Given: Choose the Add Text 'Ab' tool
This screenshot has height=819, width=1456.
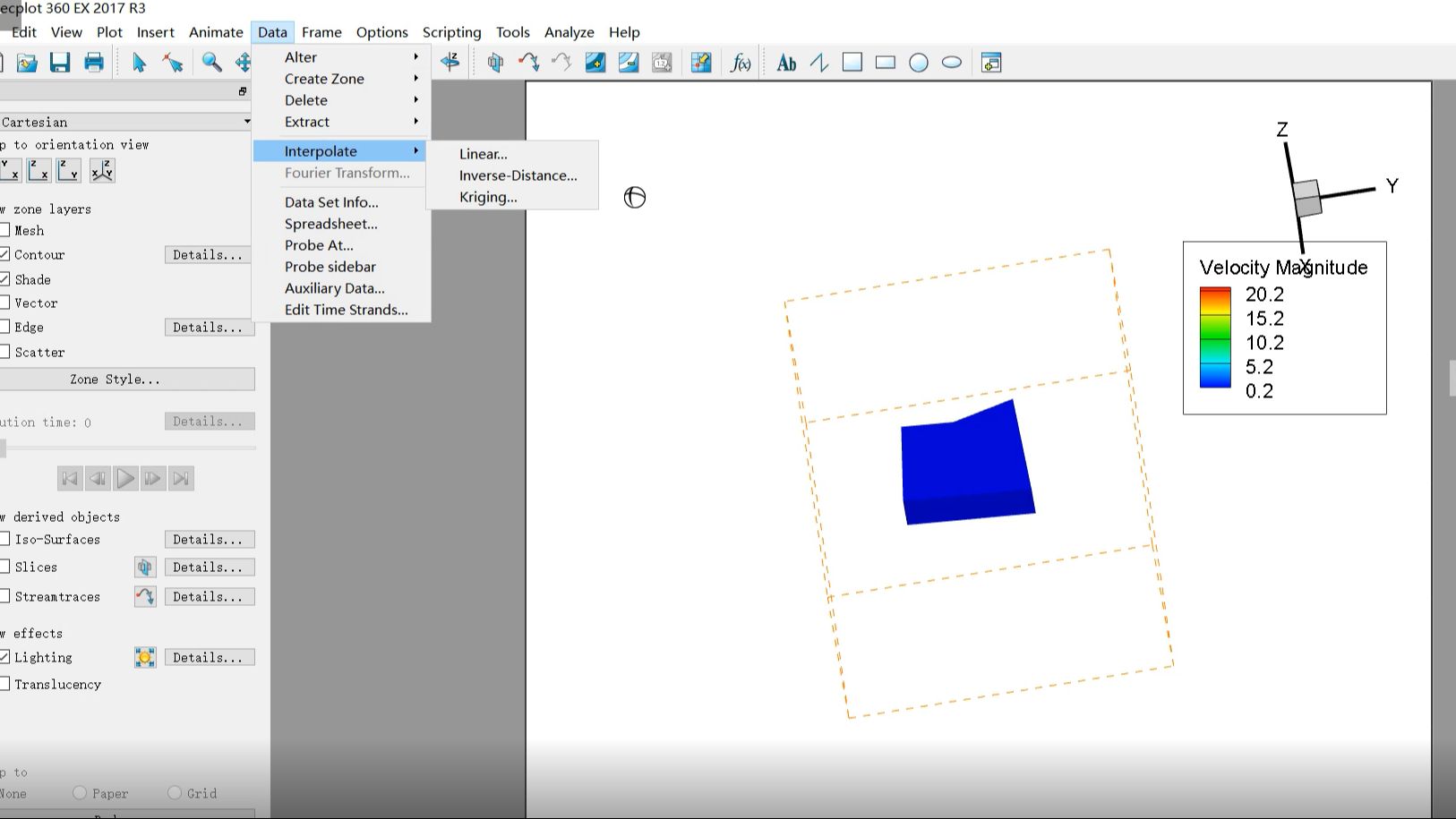Looking at the screenshot, I should [786, 63].
